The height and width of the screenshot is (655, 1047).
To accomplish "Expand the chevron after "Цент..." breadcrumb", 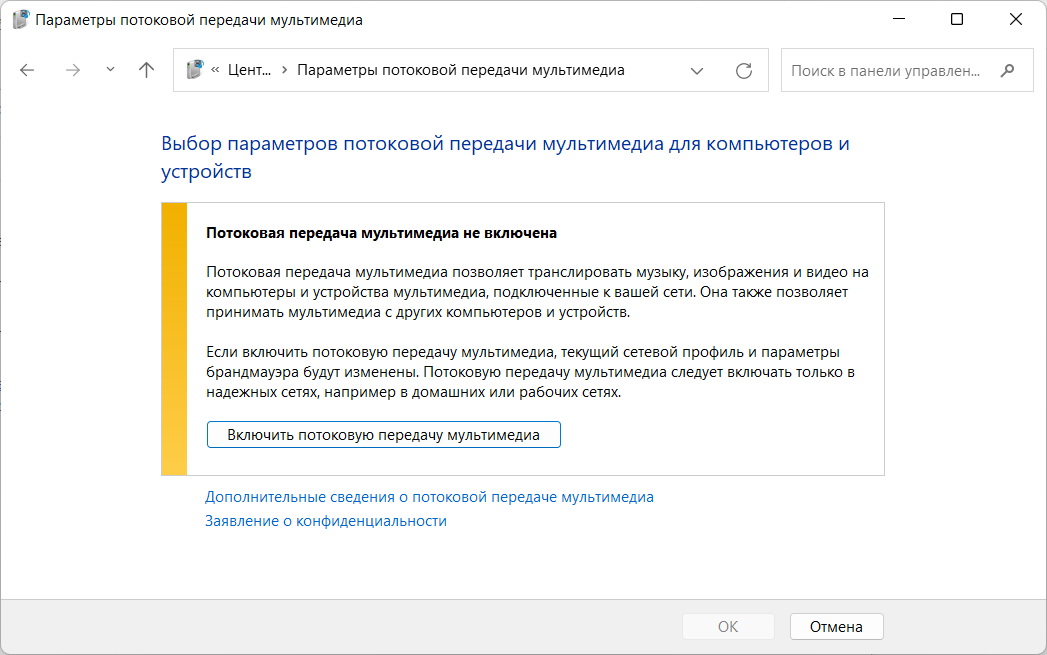I will pyautogui.click(x=284, y=70).
